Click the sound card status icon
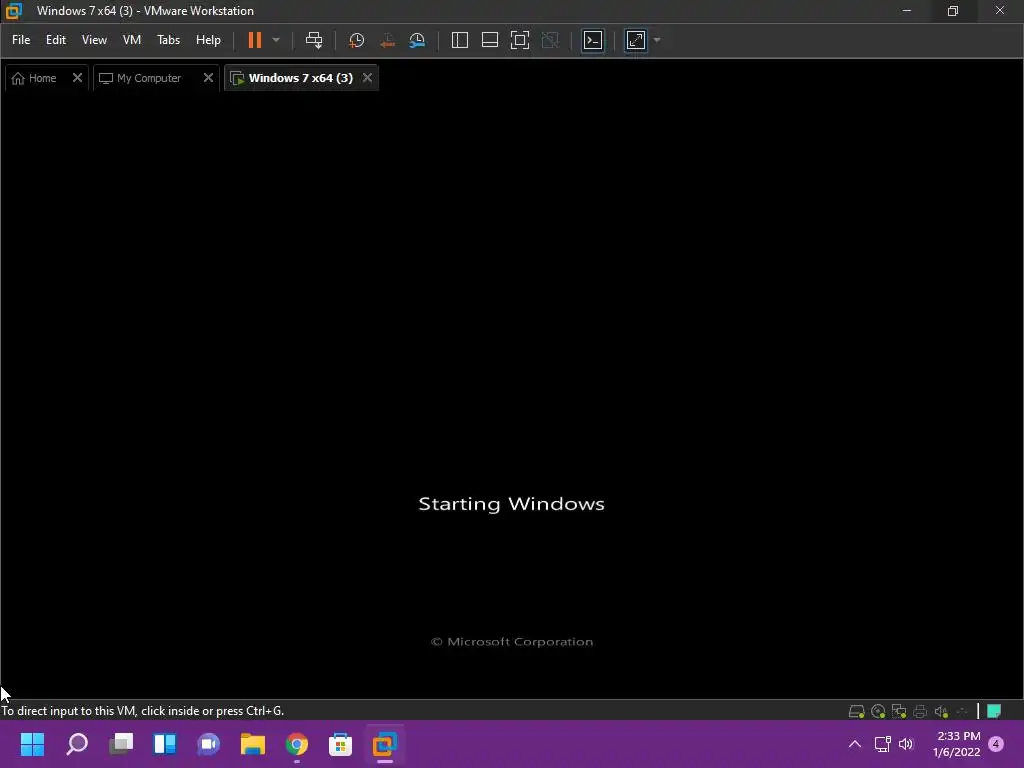Image resolution: width=1024 pixels, height=768 pixels. (941, 711)
